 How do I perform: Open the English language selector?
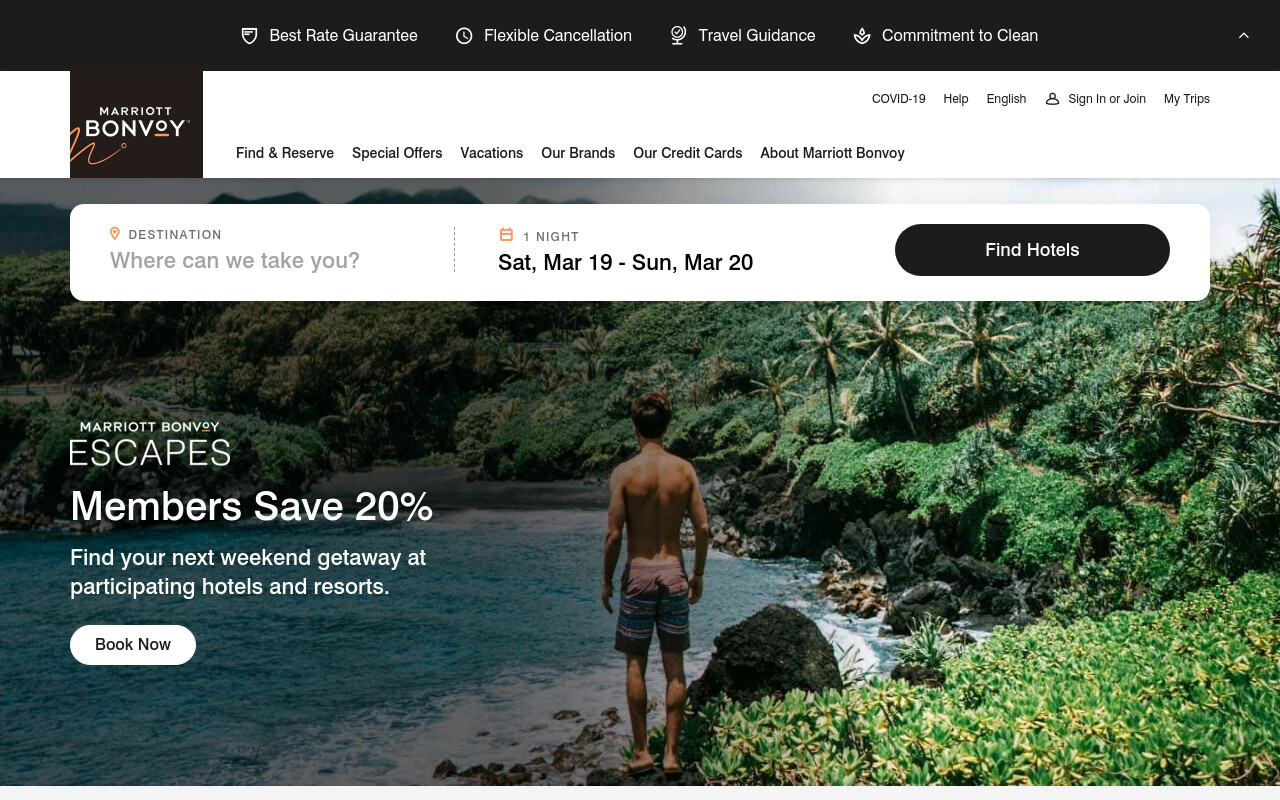1006,99
